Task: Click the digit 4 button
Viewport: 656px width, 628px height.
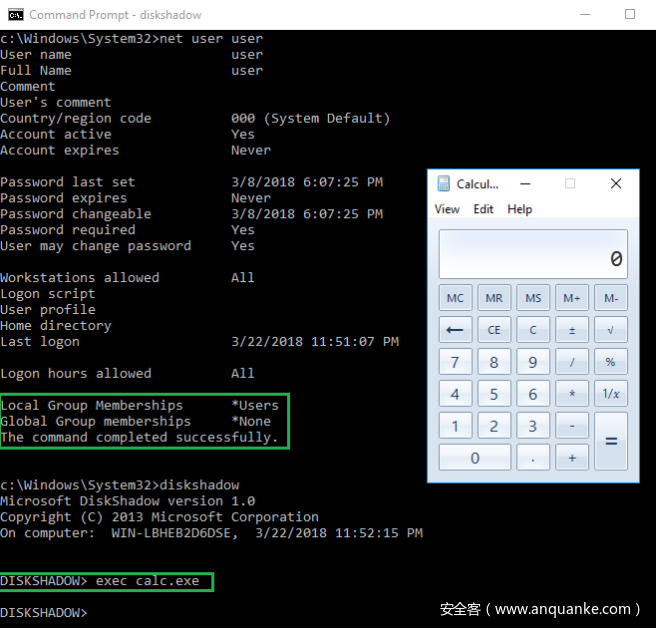Action: 455,394
